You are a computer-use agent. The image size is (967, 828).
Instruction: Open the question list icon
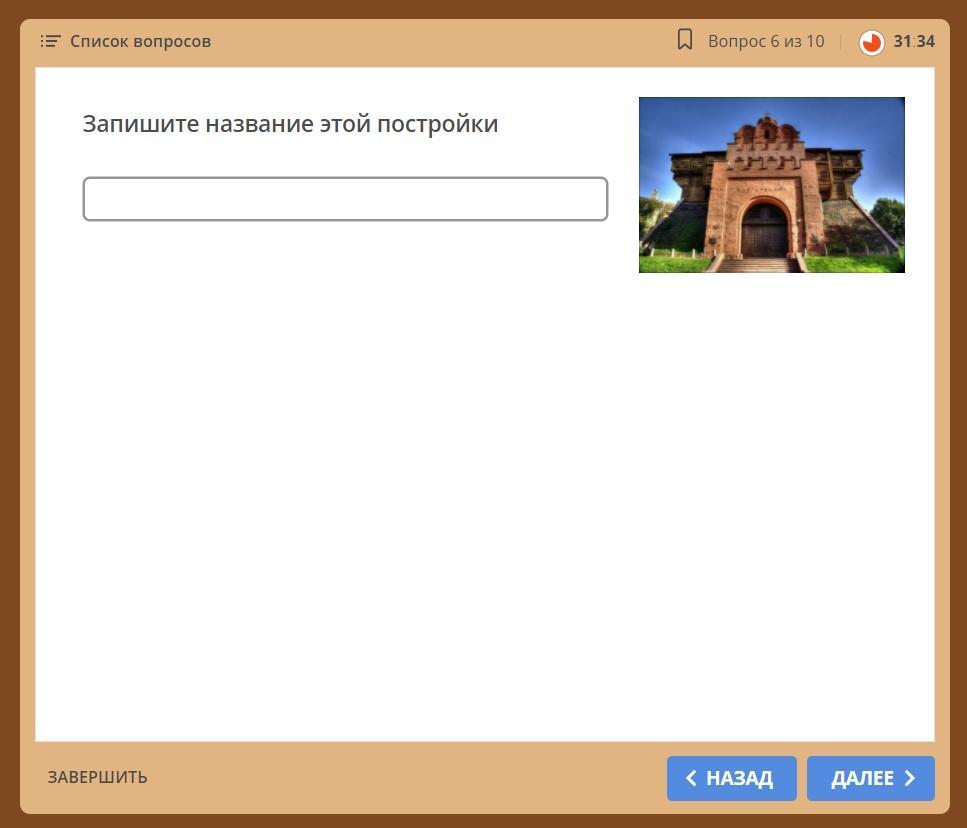click(x=50, y=41)
